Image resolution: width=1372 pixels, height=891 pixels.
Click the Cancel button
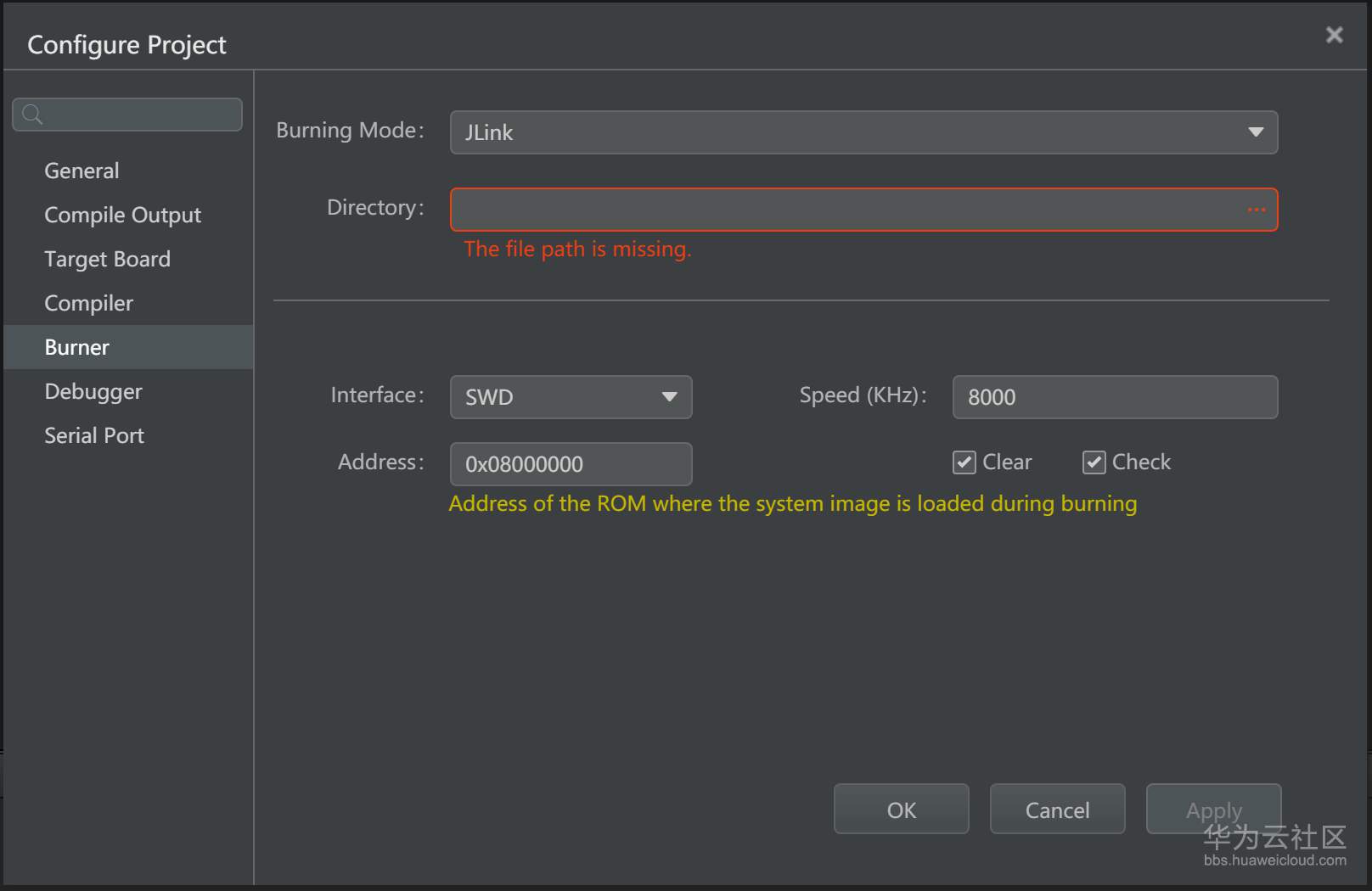(1057, 810)
